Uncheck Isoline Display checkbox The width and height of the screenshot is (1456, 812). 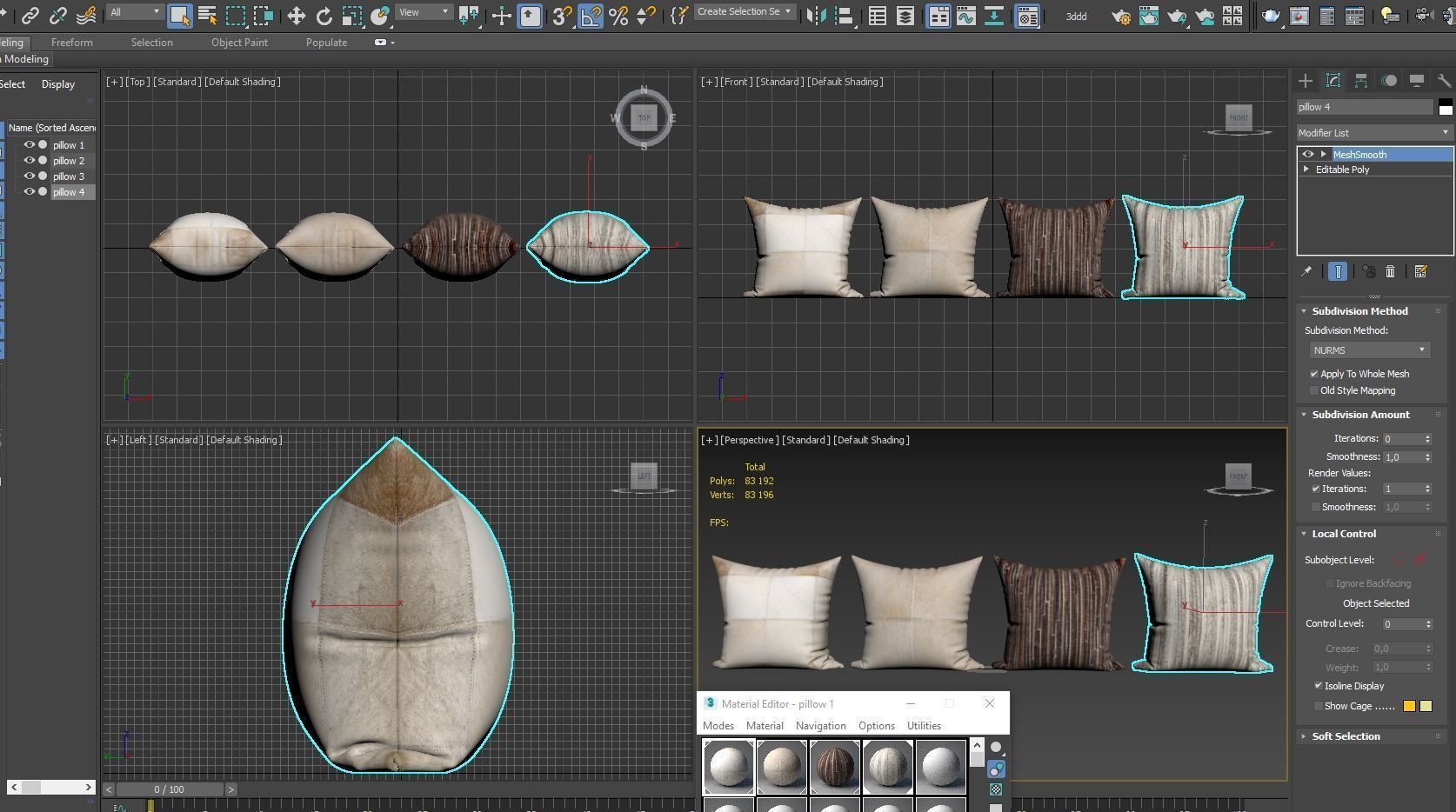click(x=1319, y=686)
